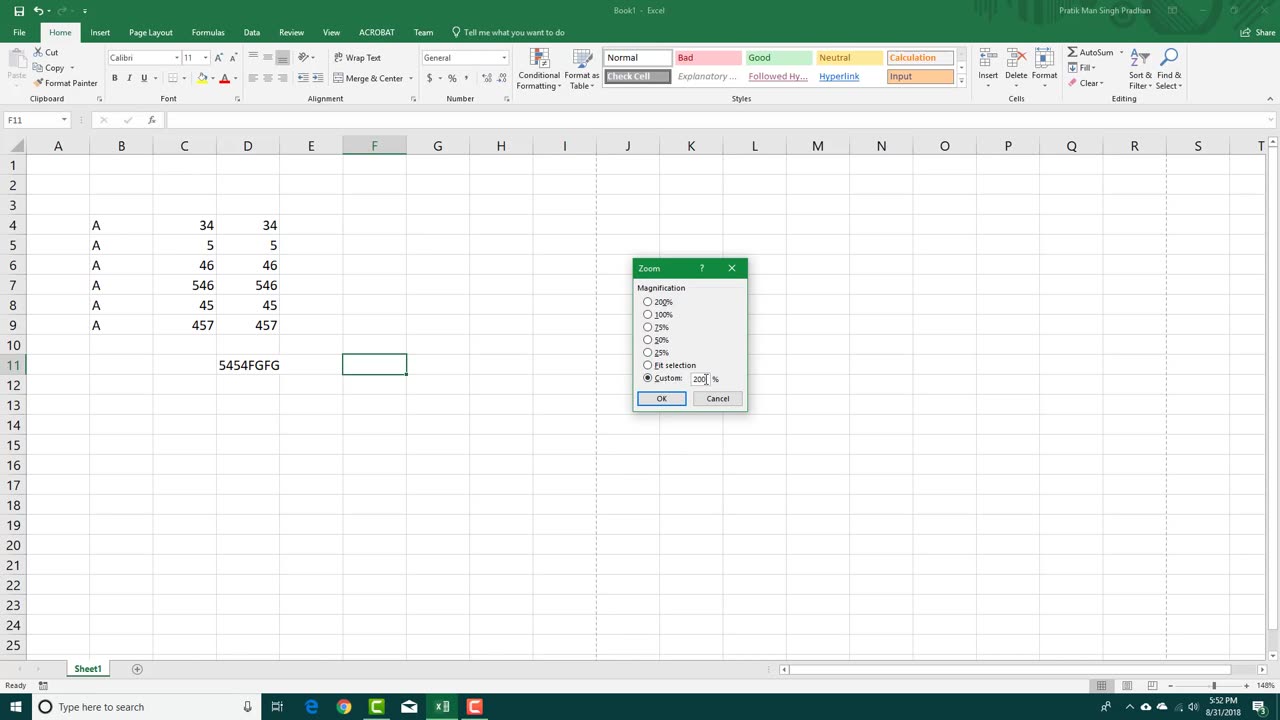Open Find & Select magnifier
This screenshot has width=1280, height=720.
[1169, 69]
